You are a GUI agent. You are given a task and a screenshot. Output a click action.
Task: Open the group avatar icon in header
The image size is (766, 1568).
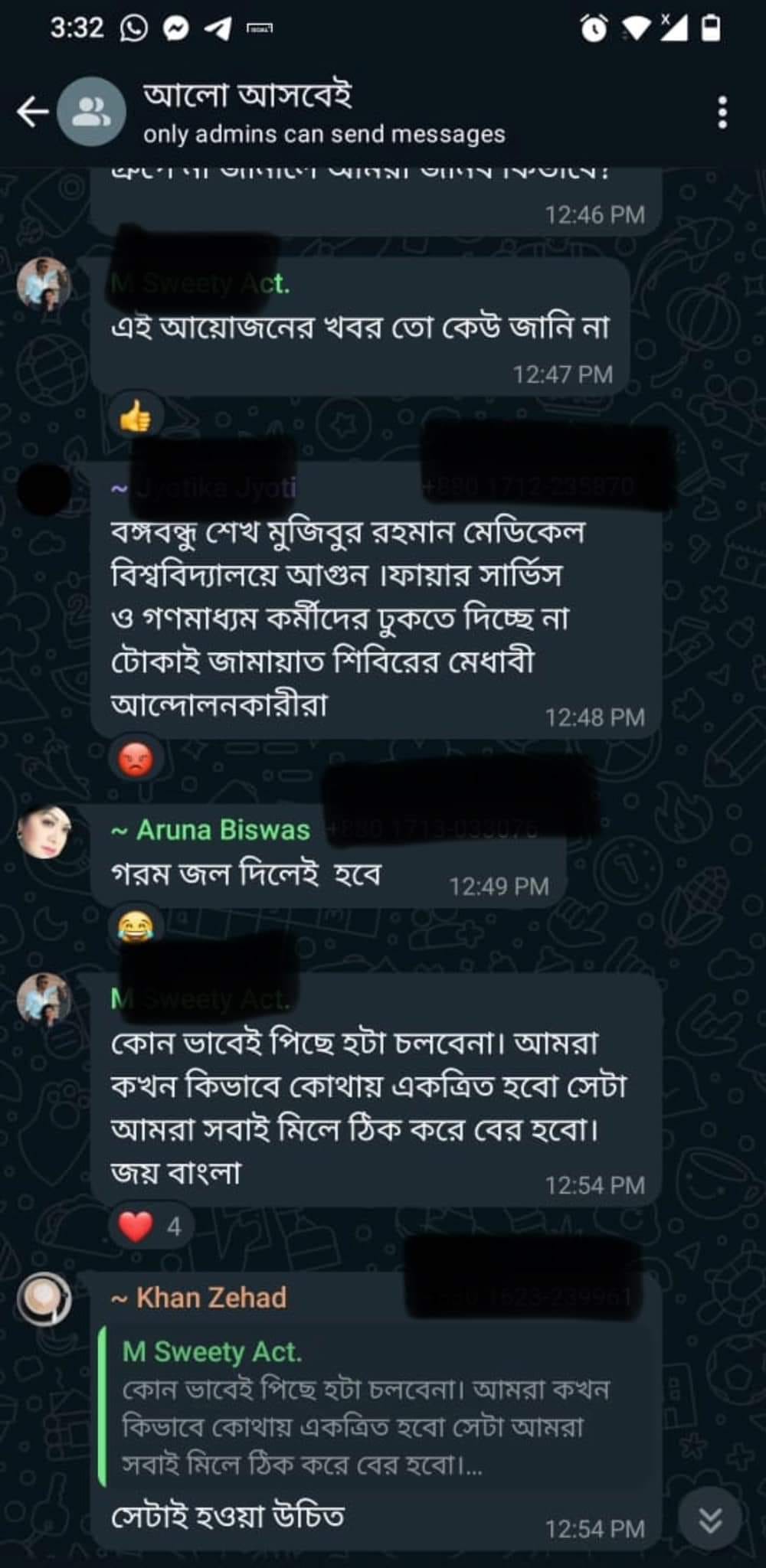coord(92,112)
